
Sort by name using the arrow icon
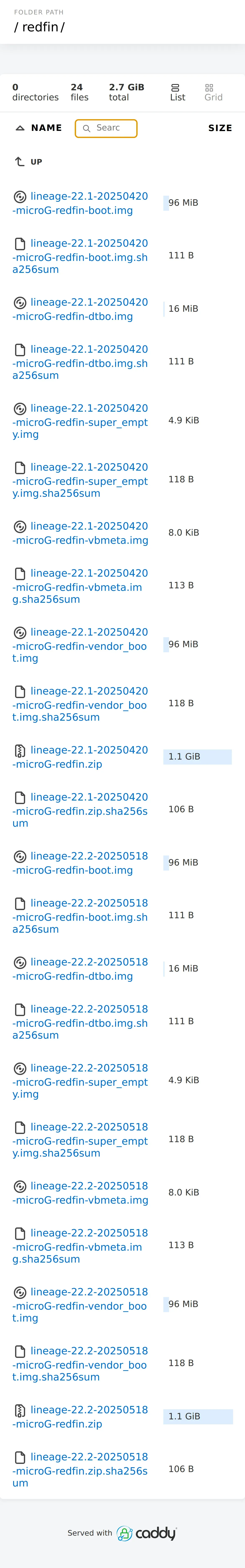pos(20,128)
